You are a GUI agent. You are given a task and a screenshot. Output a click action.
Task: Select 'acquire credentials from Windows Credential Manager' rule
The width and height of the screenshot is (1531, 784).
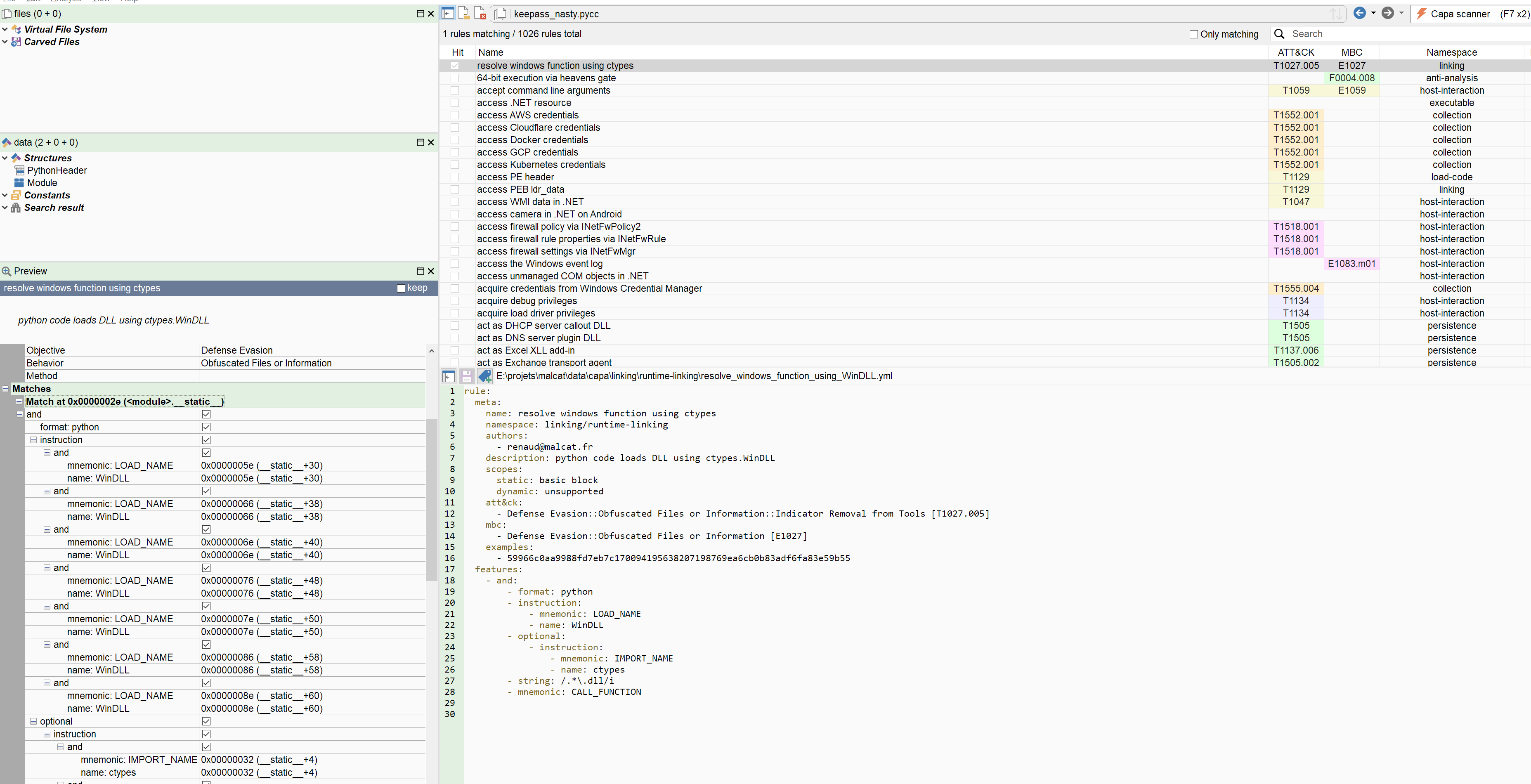coord(985,288)
